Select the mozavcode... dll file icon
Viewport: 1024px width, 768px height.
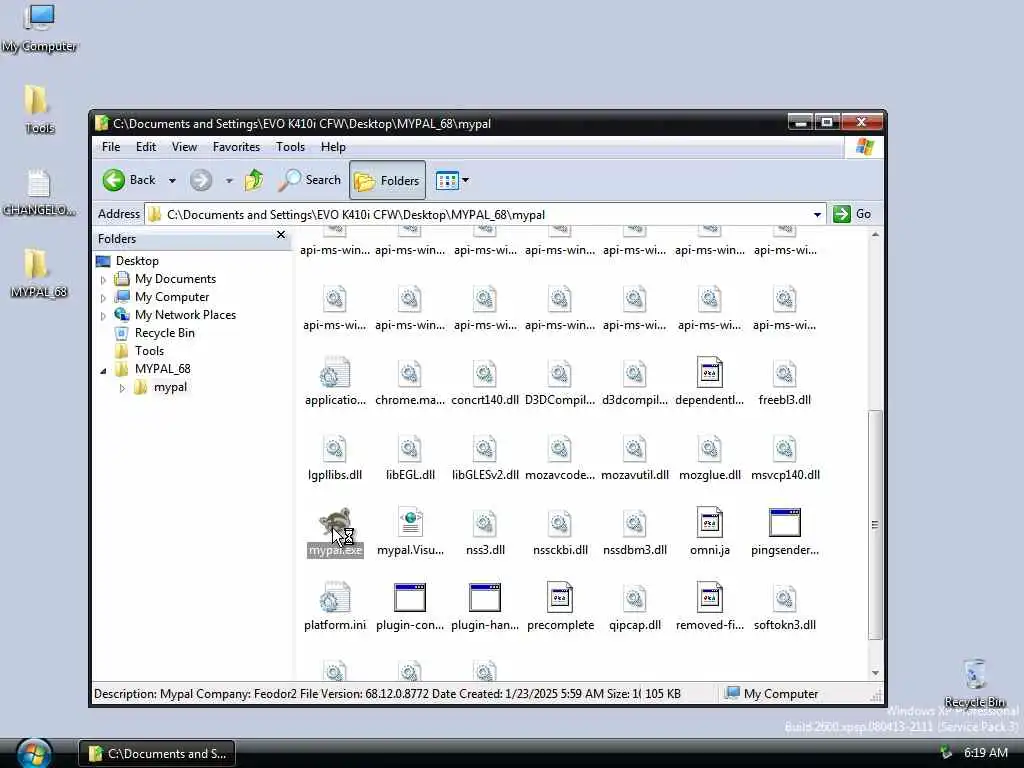click(x=560, y=448)
